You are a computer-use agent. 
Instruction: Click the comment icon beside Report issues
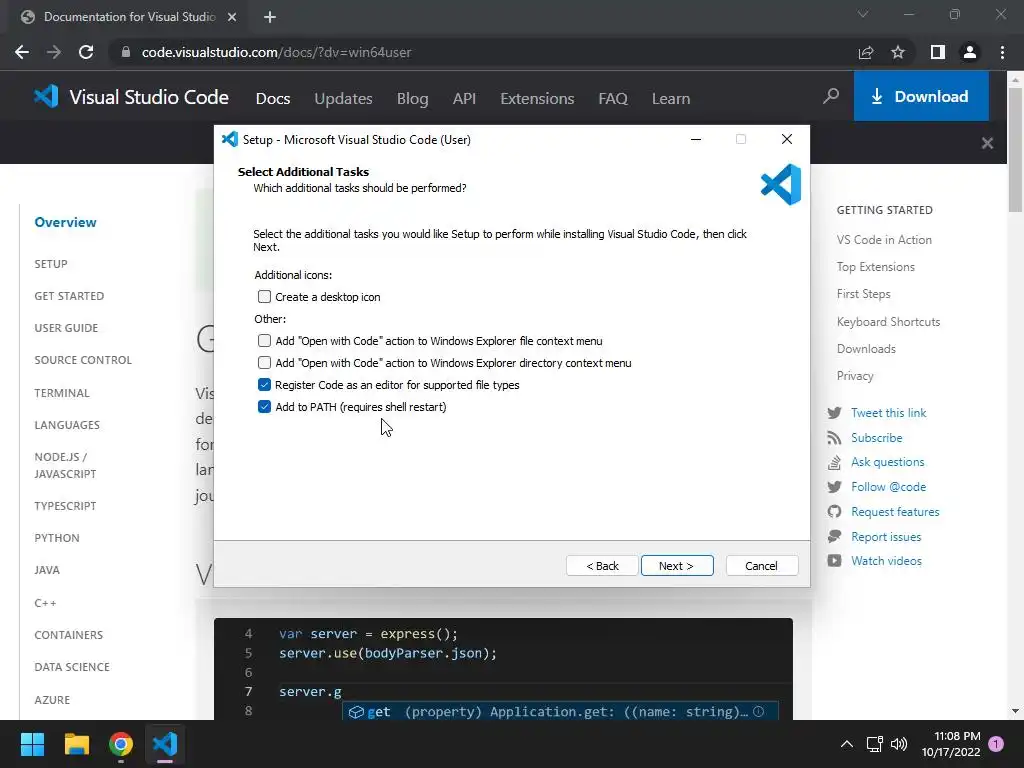[834, 536]
